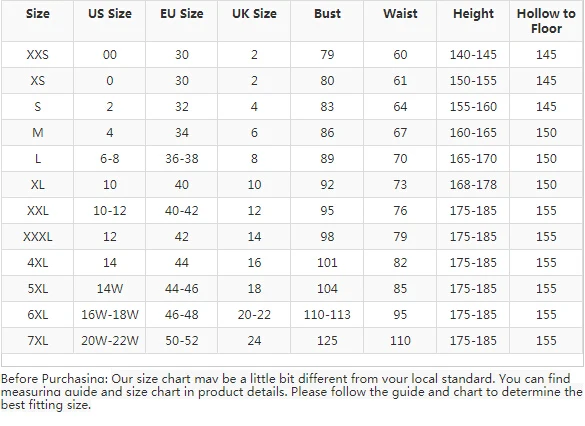This screenshot has height=426, width=585.
Task: Select the 140-145 height cell
Action: (x=473, y=54)
